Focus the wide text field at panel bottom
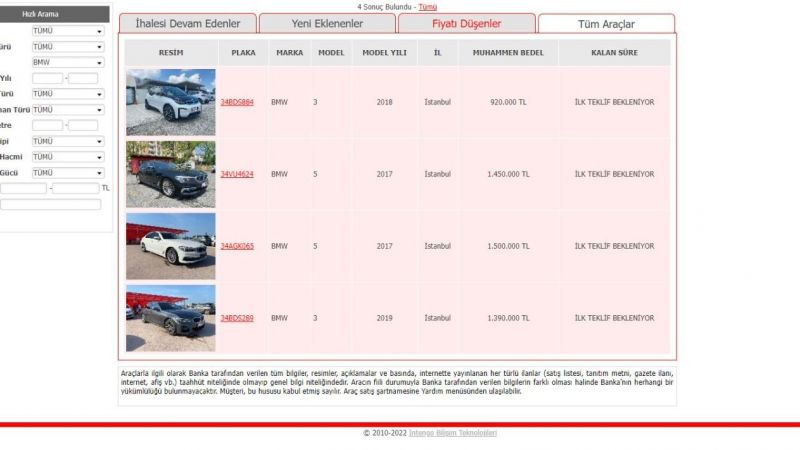Screen dimensions: 800x450 [51, 205]
